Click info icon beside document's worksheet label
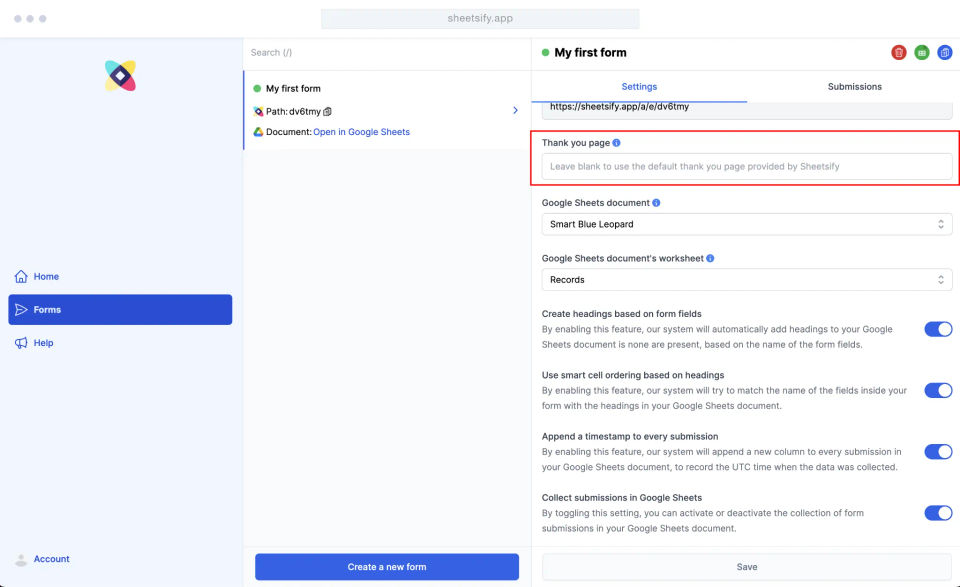Screen dimensions: 960x587 [x=710, y=258]
